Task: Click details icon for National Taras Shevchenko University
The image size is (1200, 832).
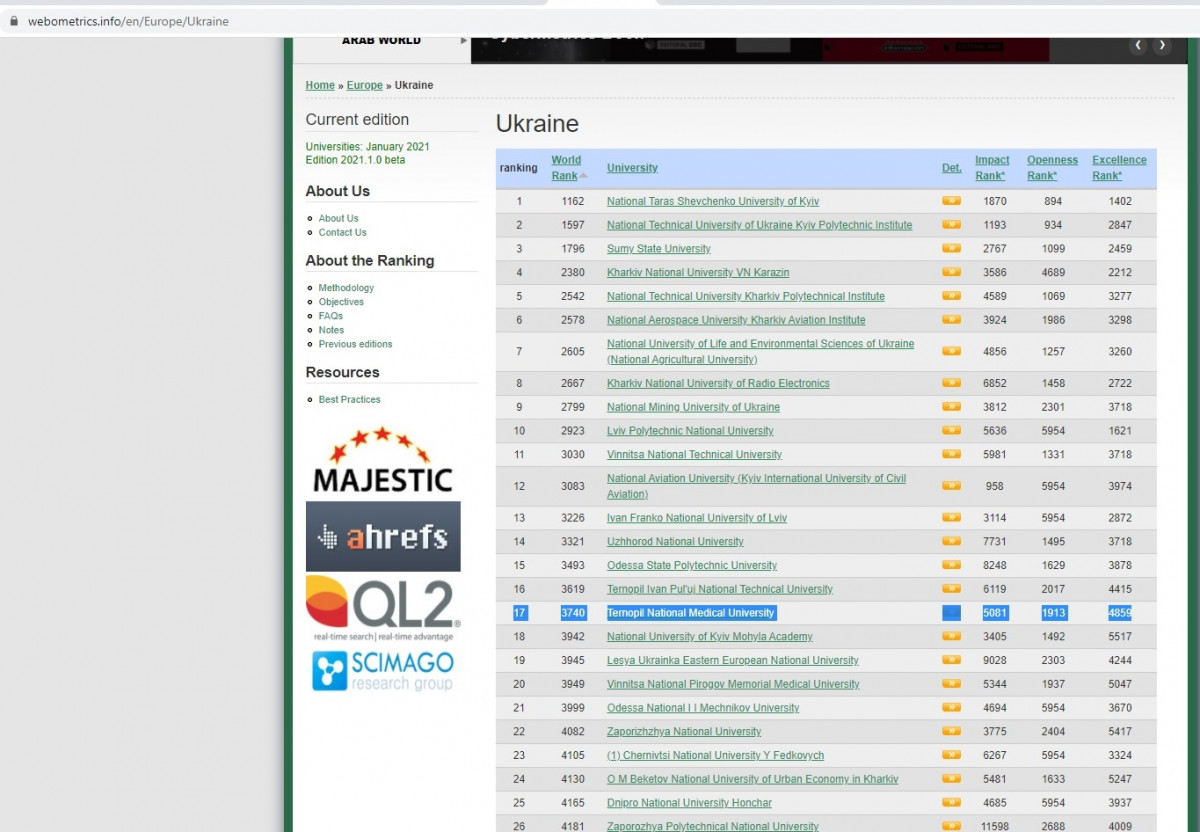Action: click(951, 201)
